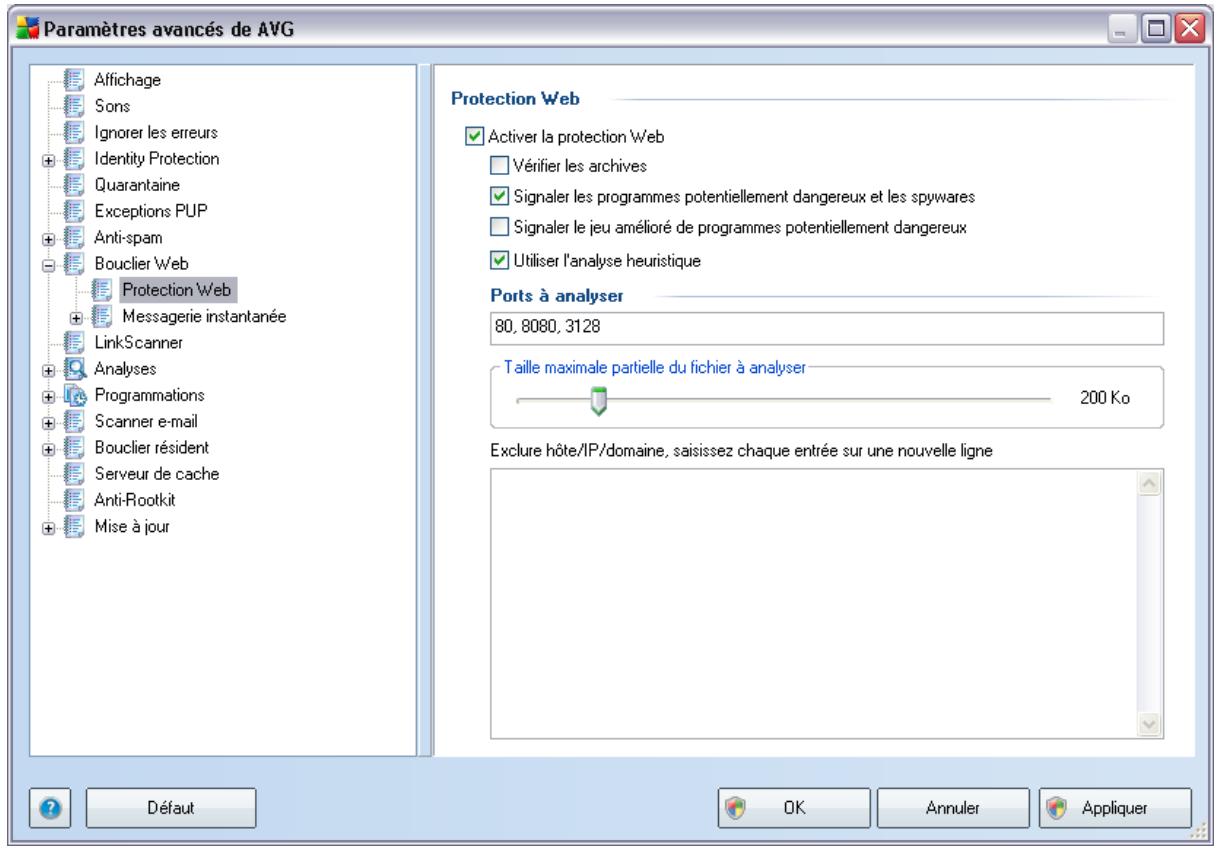Expand the Programmations node

[x=47, y=396]
